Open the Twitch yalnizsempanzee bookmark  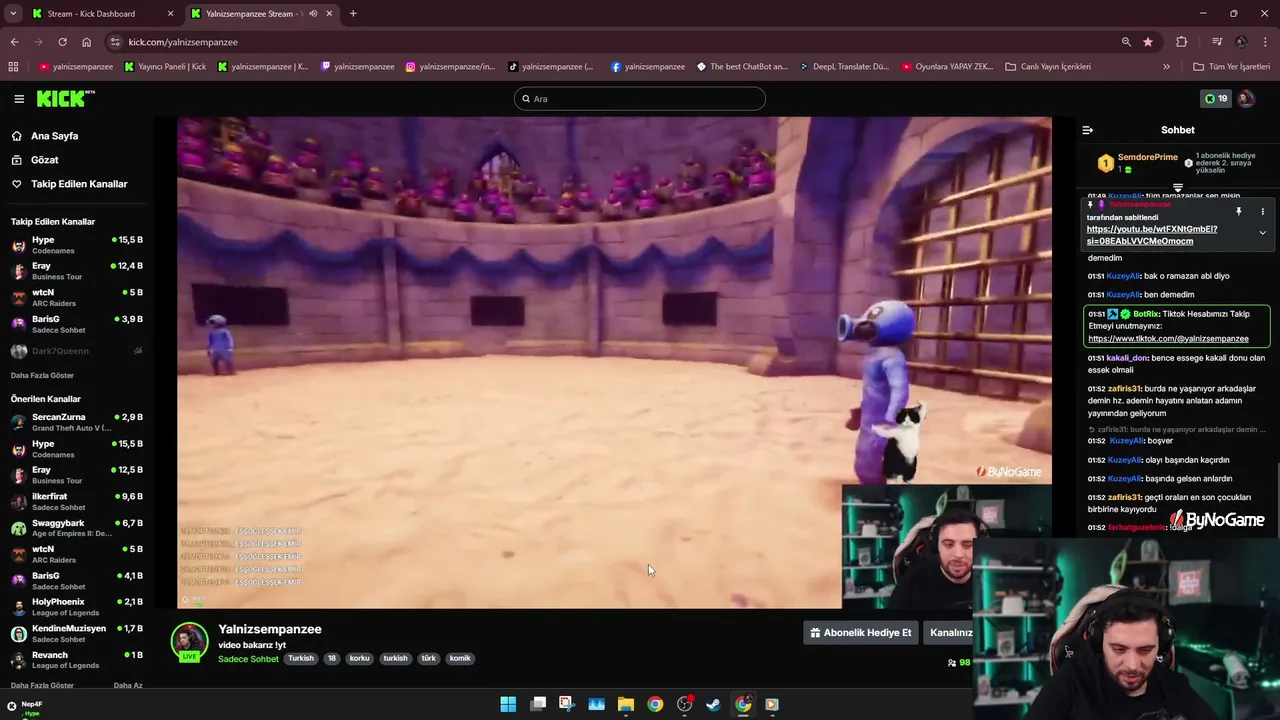(358, 67)
